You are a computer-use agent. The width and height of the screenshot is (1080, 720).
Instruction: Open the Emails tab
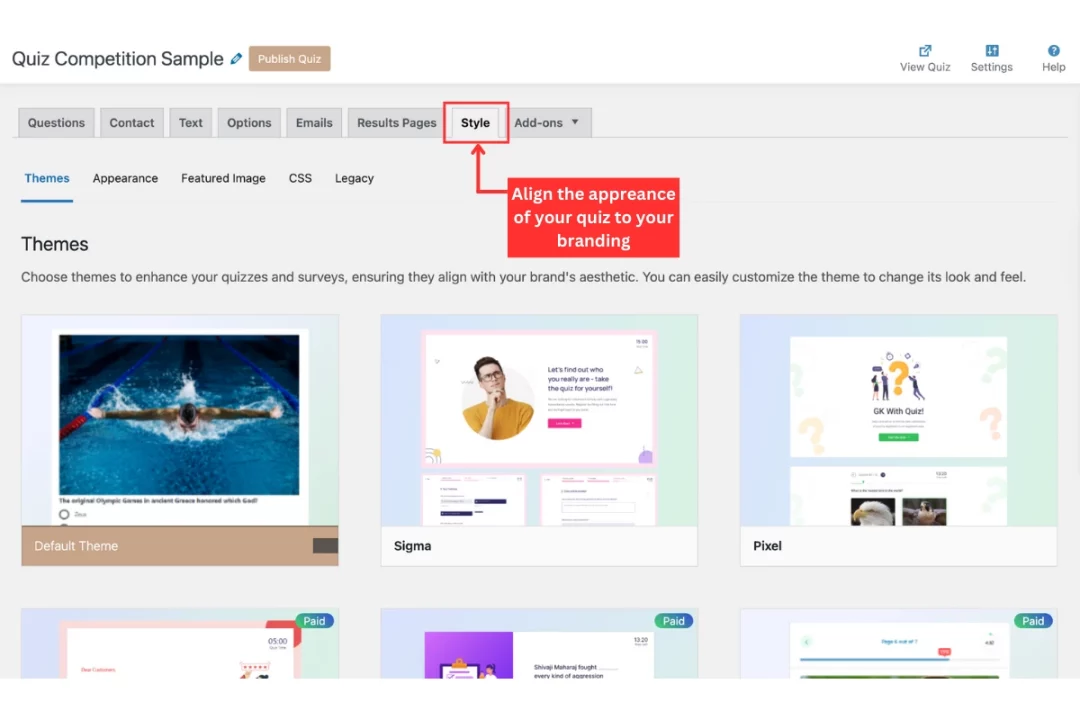click(314, 123)
